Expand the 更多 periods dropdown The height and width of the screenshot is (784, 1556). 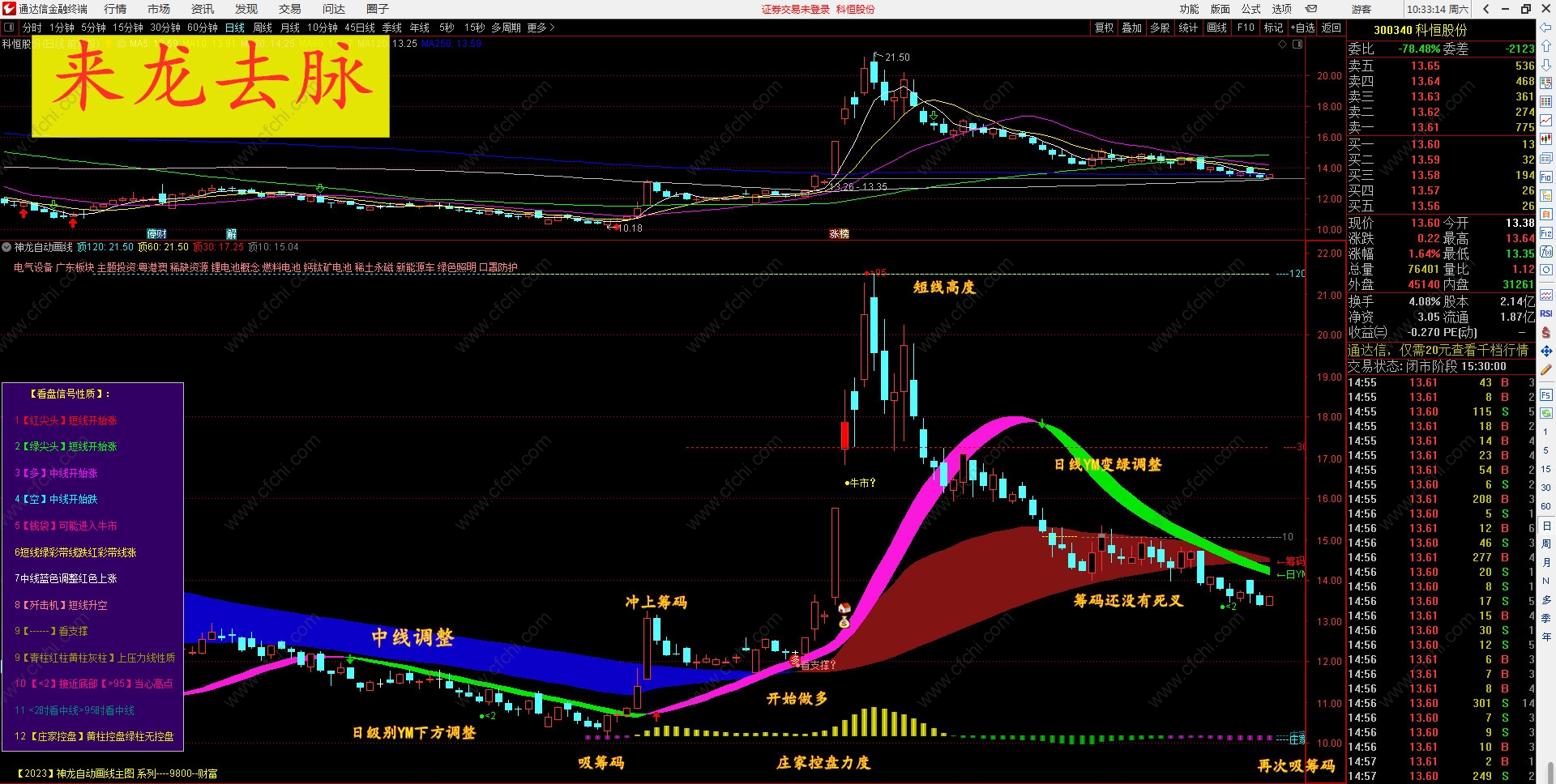pyautogui.click(x=541, y=28)
